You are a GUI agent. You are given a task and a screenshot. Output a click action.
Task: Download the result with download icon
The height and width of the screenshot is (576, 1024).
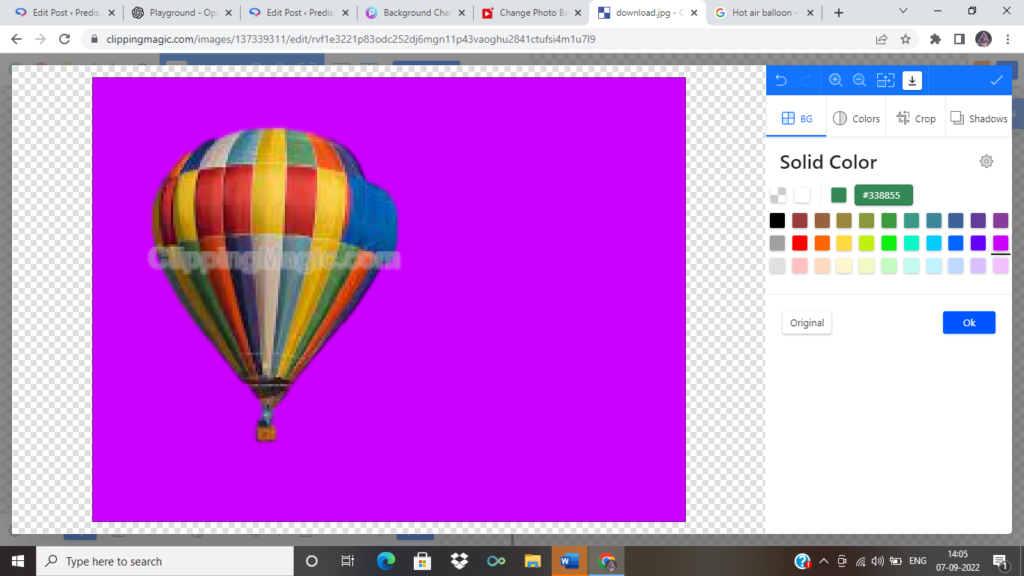(x=912, y=80)
